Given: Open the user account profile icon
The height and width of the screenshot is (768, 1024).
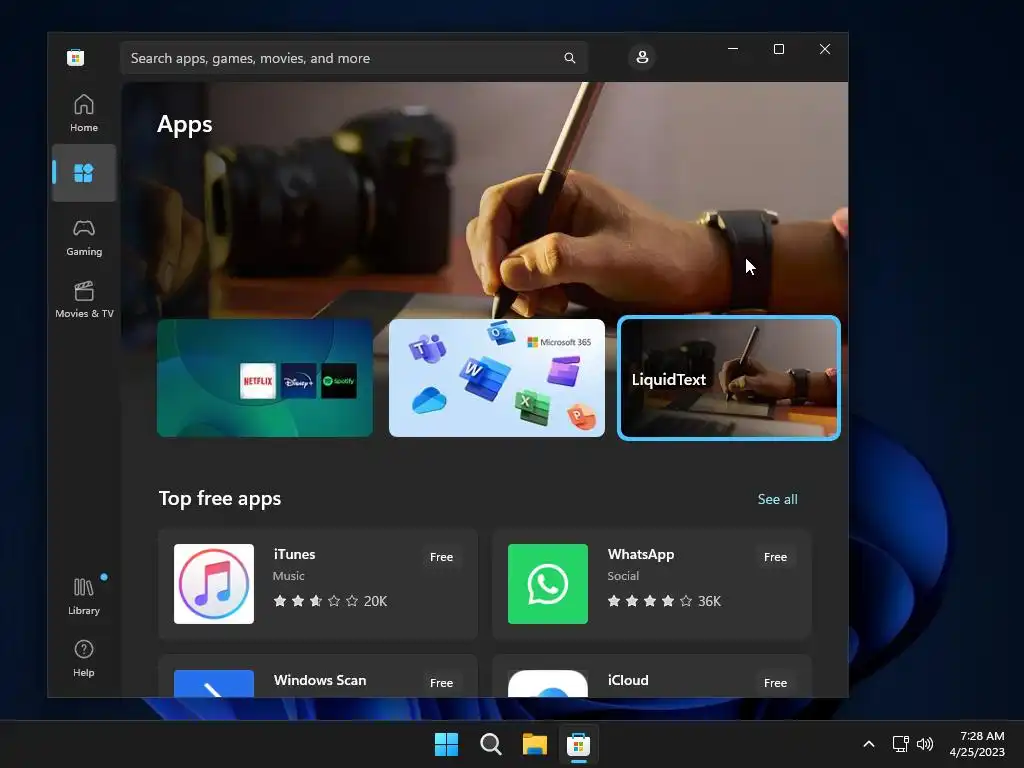Looking at the screenshot, I should [642, 57].
